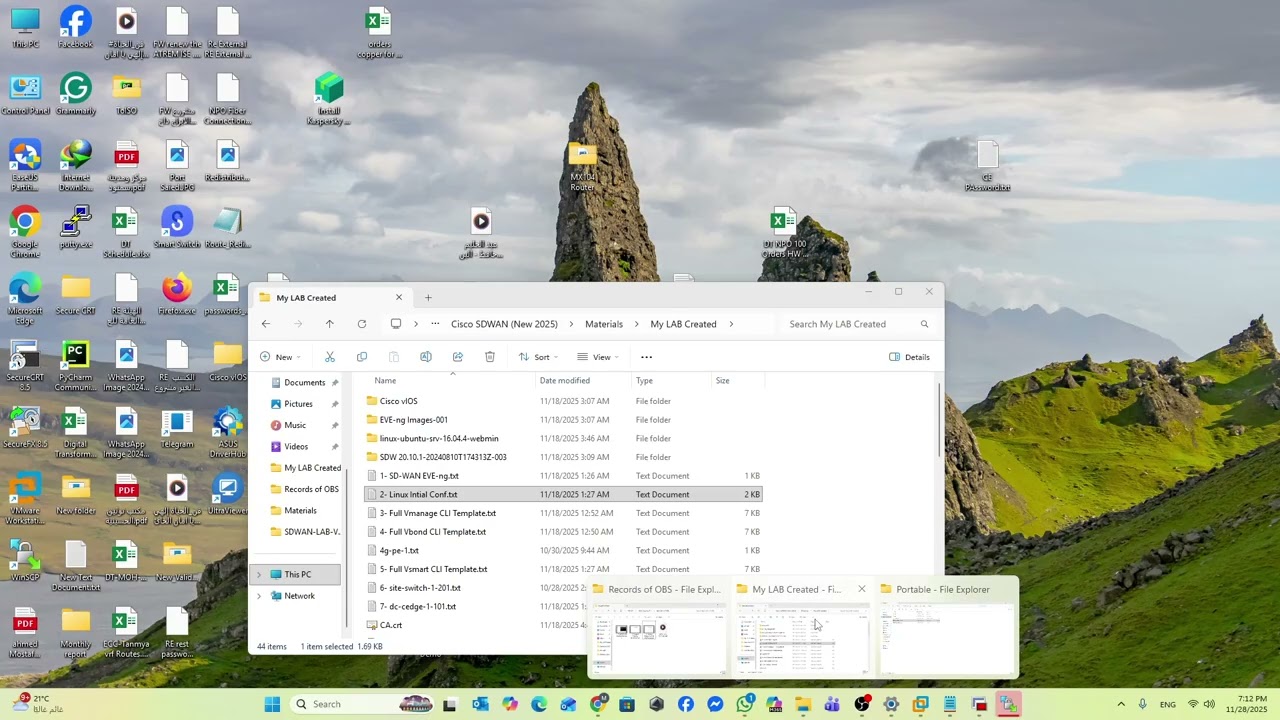Open Windows Start menu
The height and width of the screenshot is (720, 1280).
[x=272, y=704]
